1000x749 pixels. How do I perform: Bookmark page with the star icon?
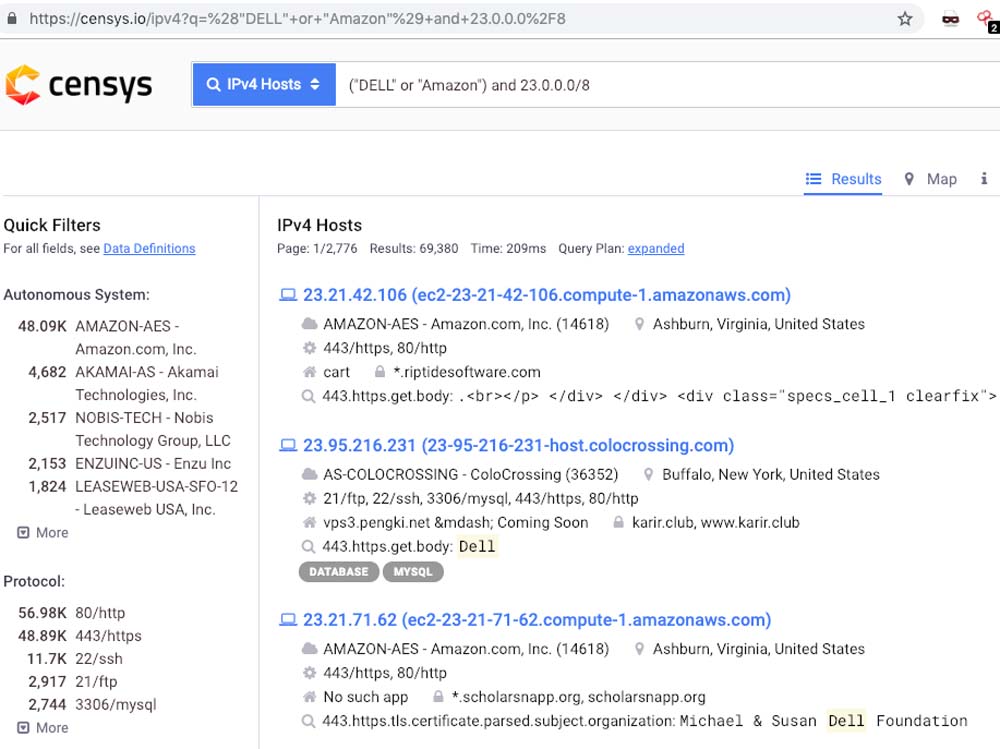905,18
